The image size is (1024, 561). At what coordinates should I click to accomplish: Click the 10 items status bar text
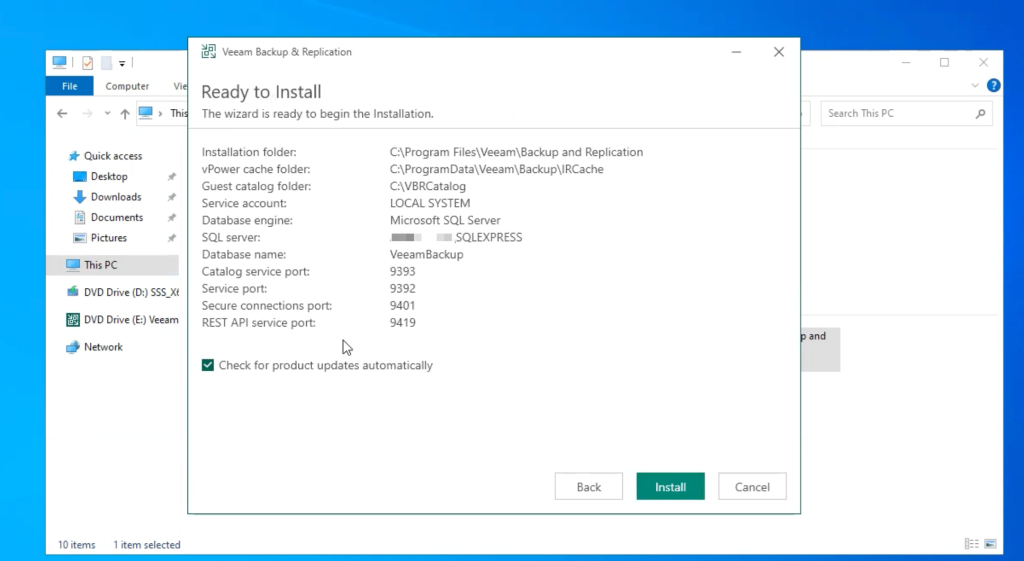point(76,544)
